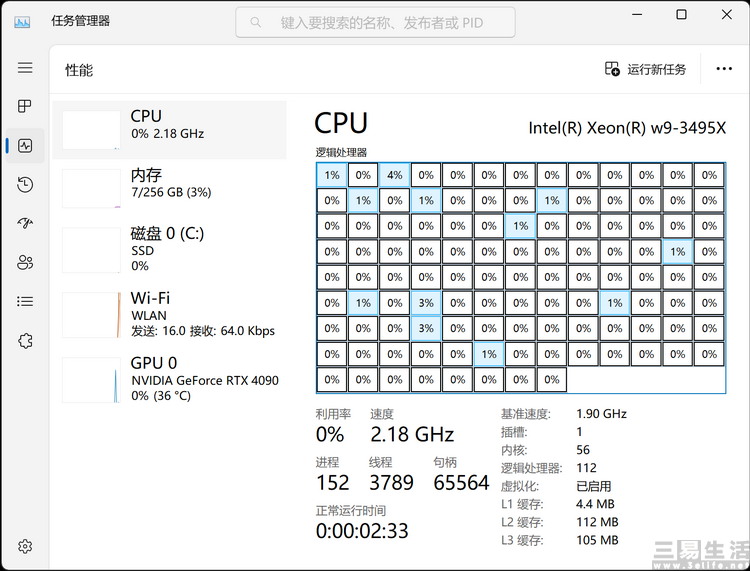Select the Performance sidebar icon
750x571 pixels.
point(25,145)
